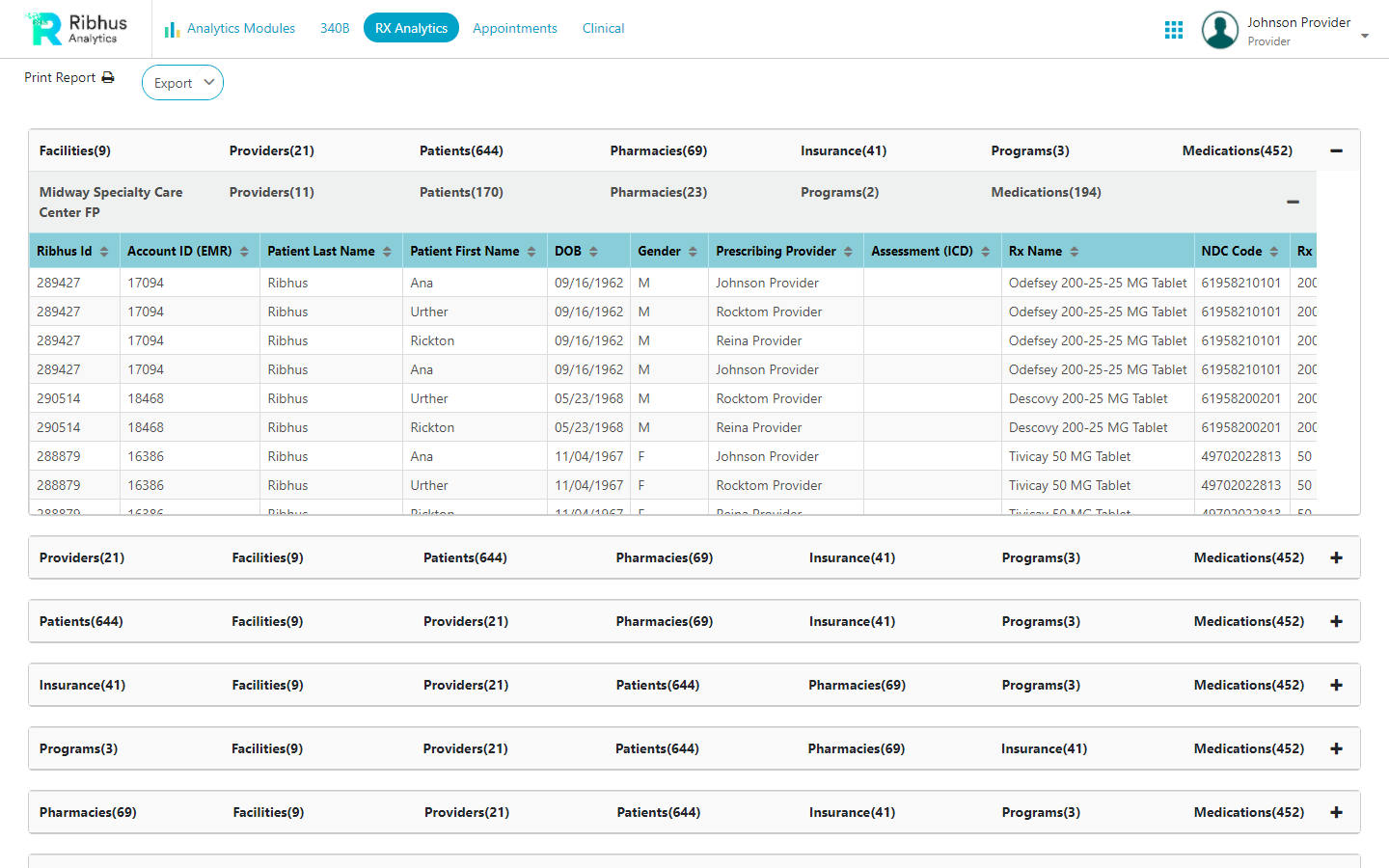Expand the Providers(21) summary panel
The width and height of the screenshot is (1389, 868).
(x=1336, y=558)
